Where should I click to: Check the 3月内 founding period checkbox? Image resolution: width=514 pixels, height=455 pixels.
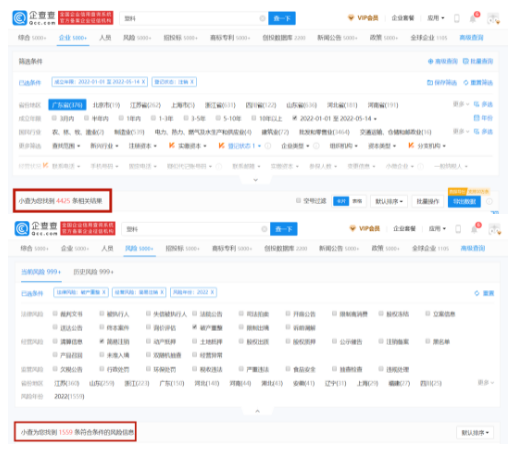click(x=54, y=118)
